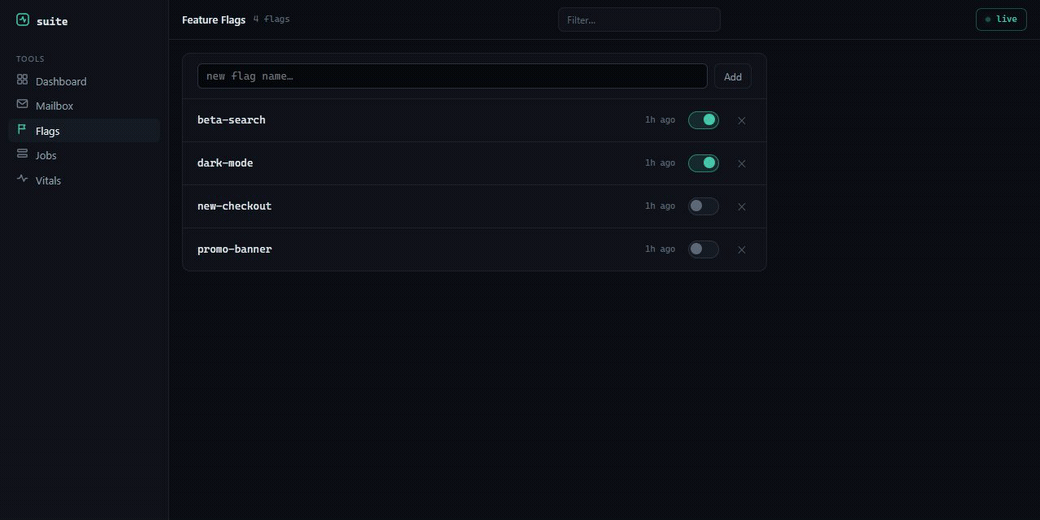Enable the new-checkout toggle
The height and width of the screenshot is (520, 1040).
703,206
